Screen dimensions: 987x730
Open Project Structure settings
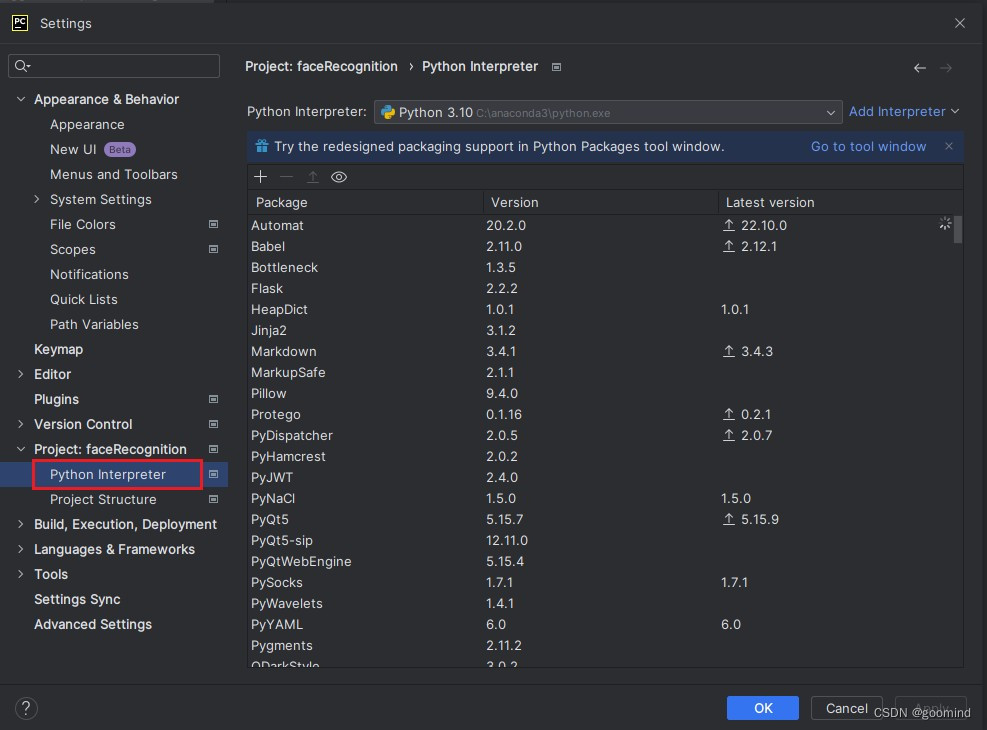[103, 499]
